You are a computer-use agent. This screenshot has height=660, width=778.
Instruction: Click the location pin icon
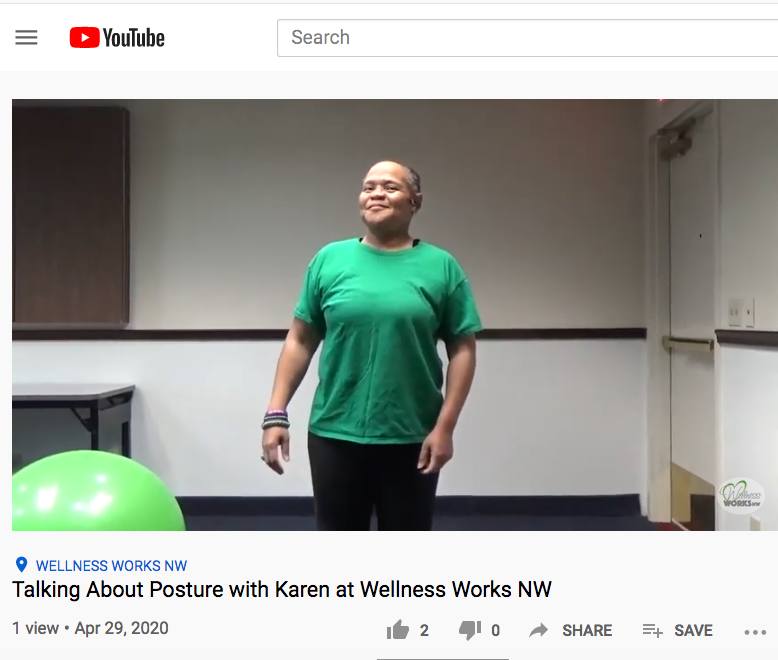click(21, 565)
